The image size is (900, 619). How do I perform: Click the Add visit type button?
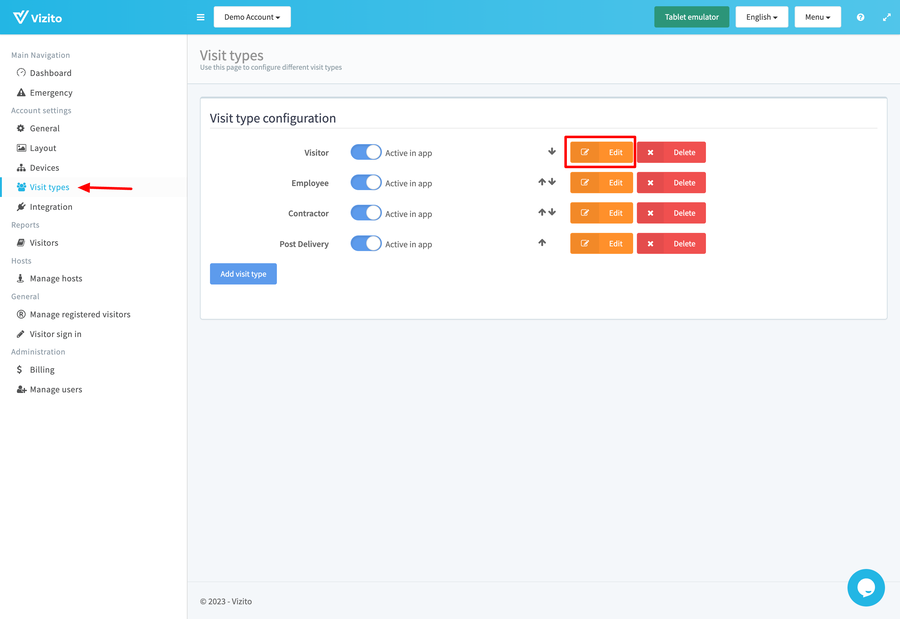[x=243, y=274]
